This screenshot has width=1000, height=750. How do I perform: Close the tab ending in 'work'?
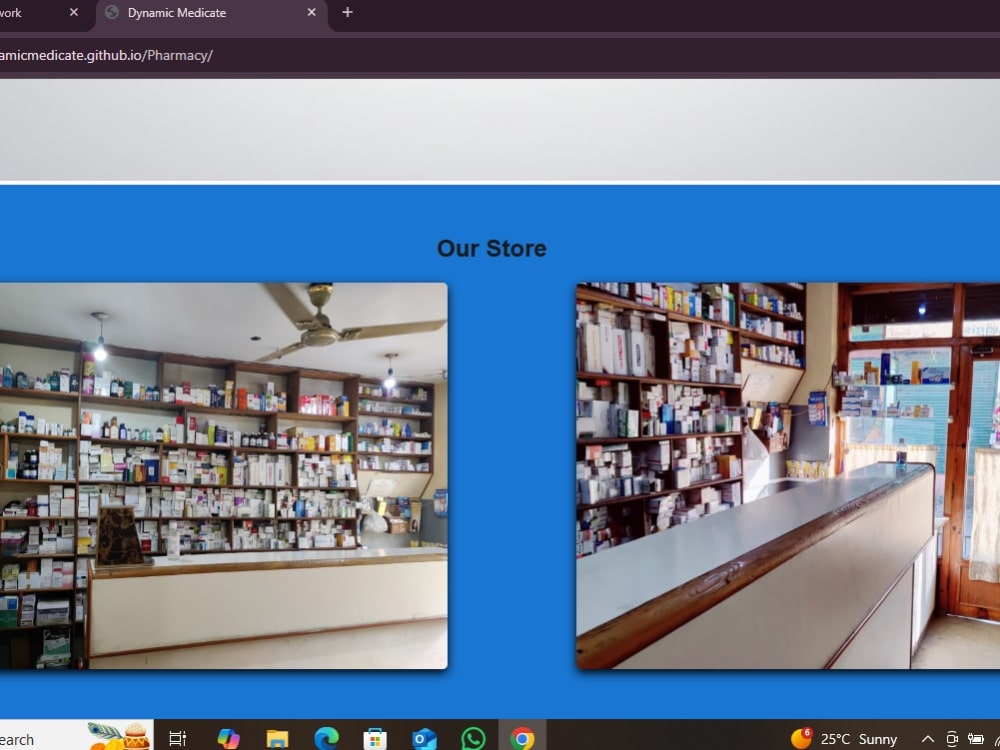click(x=74, y=13)
